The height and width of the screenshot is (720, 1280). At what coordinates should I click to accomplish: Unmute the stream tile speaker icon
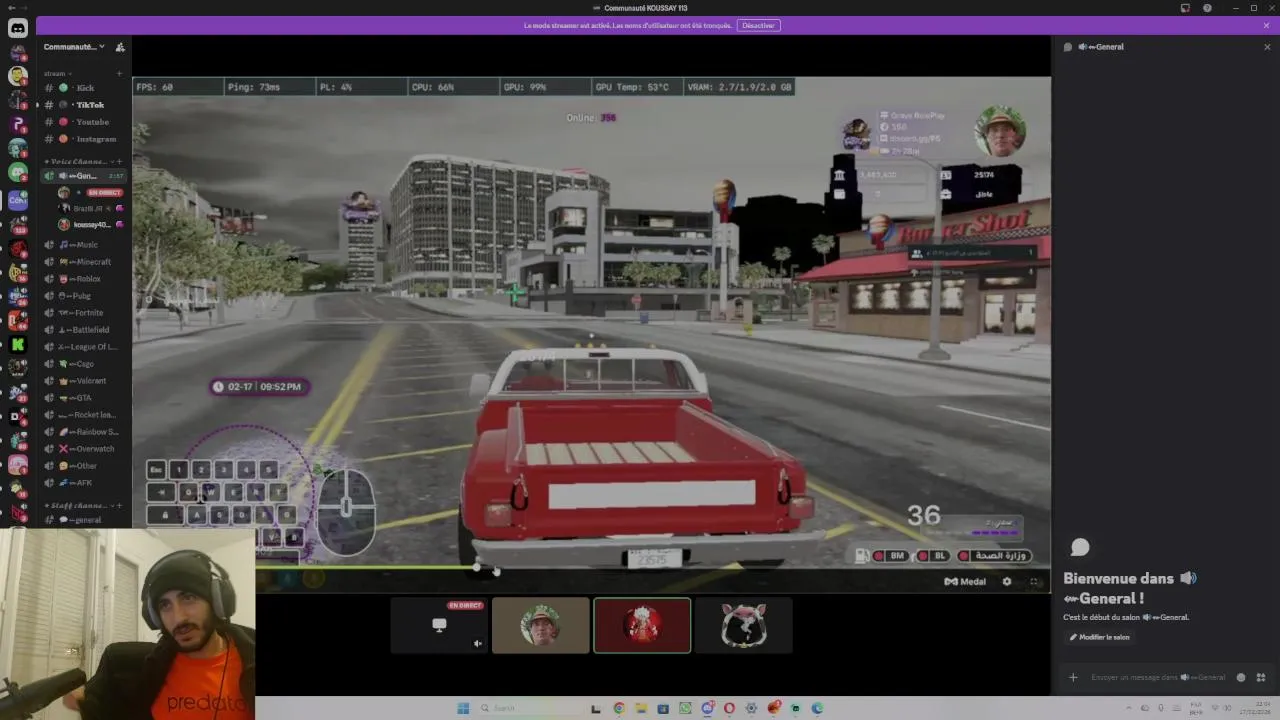click(x=477, y=644)
